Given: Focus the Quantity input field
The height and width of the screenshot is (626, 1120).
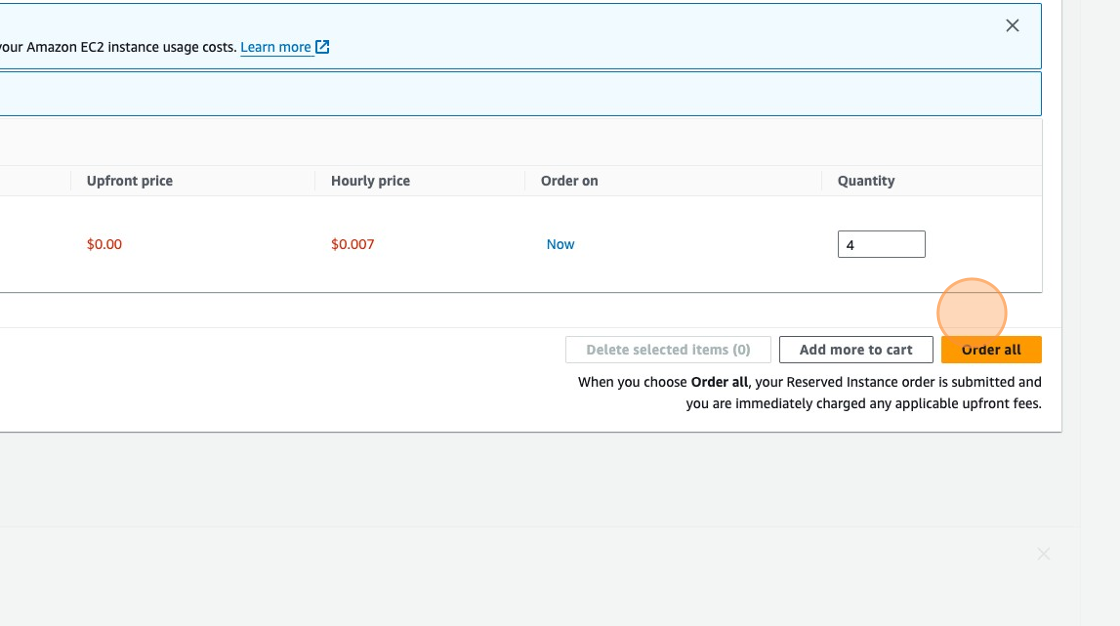Looking at the screenshot, I should [881, 244].
